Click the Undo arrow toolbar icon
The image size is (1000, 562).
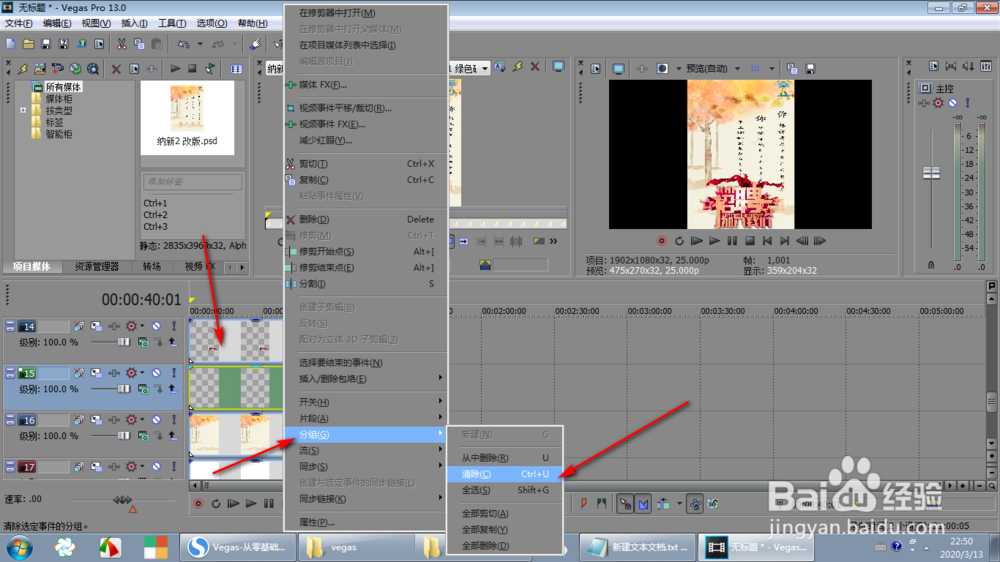(184, 44)
